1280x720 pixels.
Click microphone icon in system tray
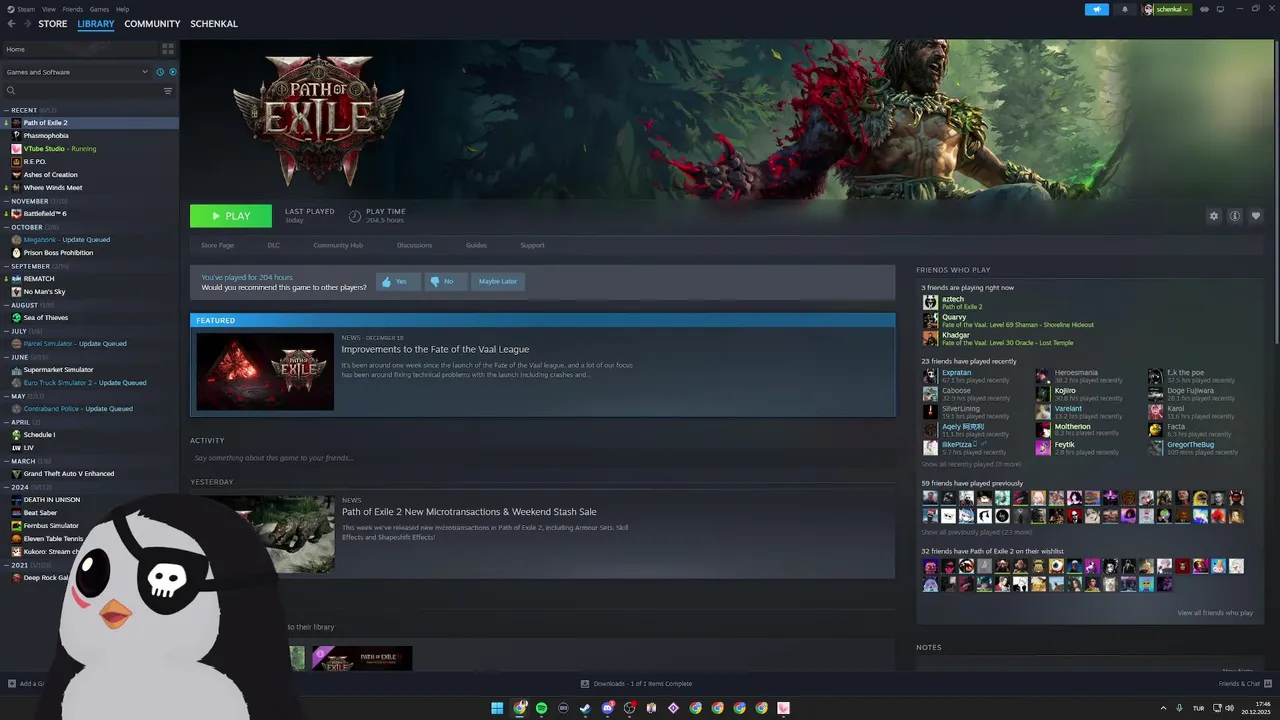[1180, 708]
